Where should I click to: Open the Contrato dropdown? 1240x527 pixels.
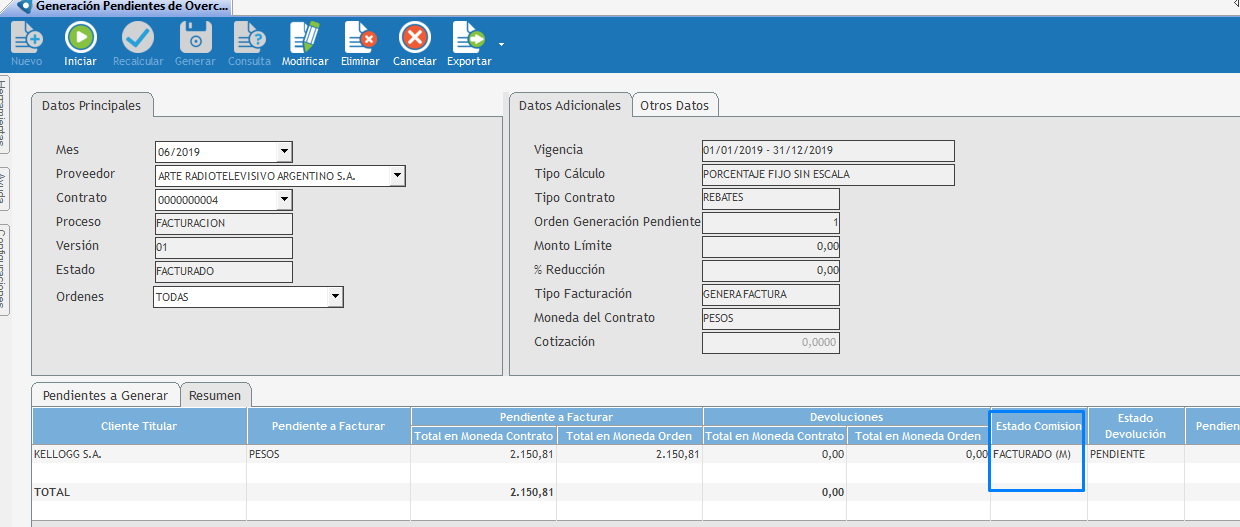tap(284, 200)
